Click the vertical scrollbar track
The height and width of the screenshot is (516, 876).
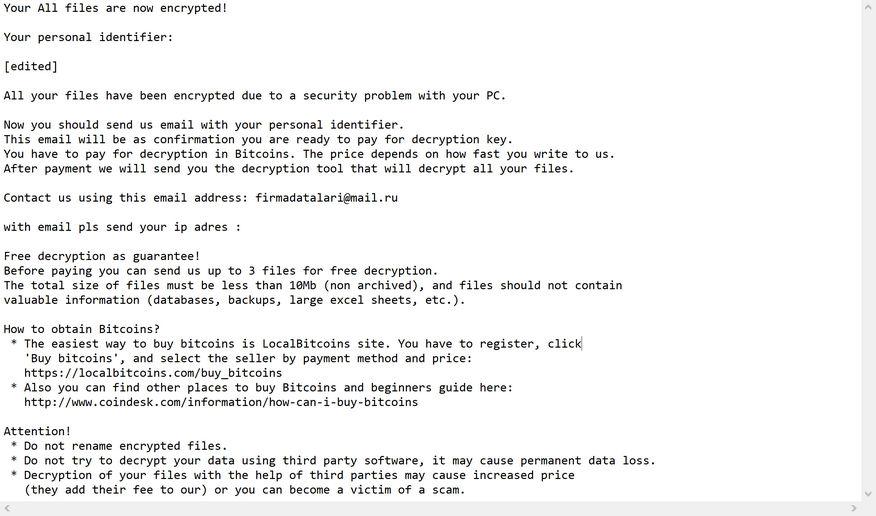868,250
